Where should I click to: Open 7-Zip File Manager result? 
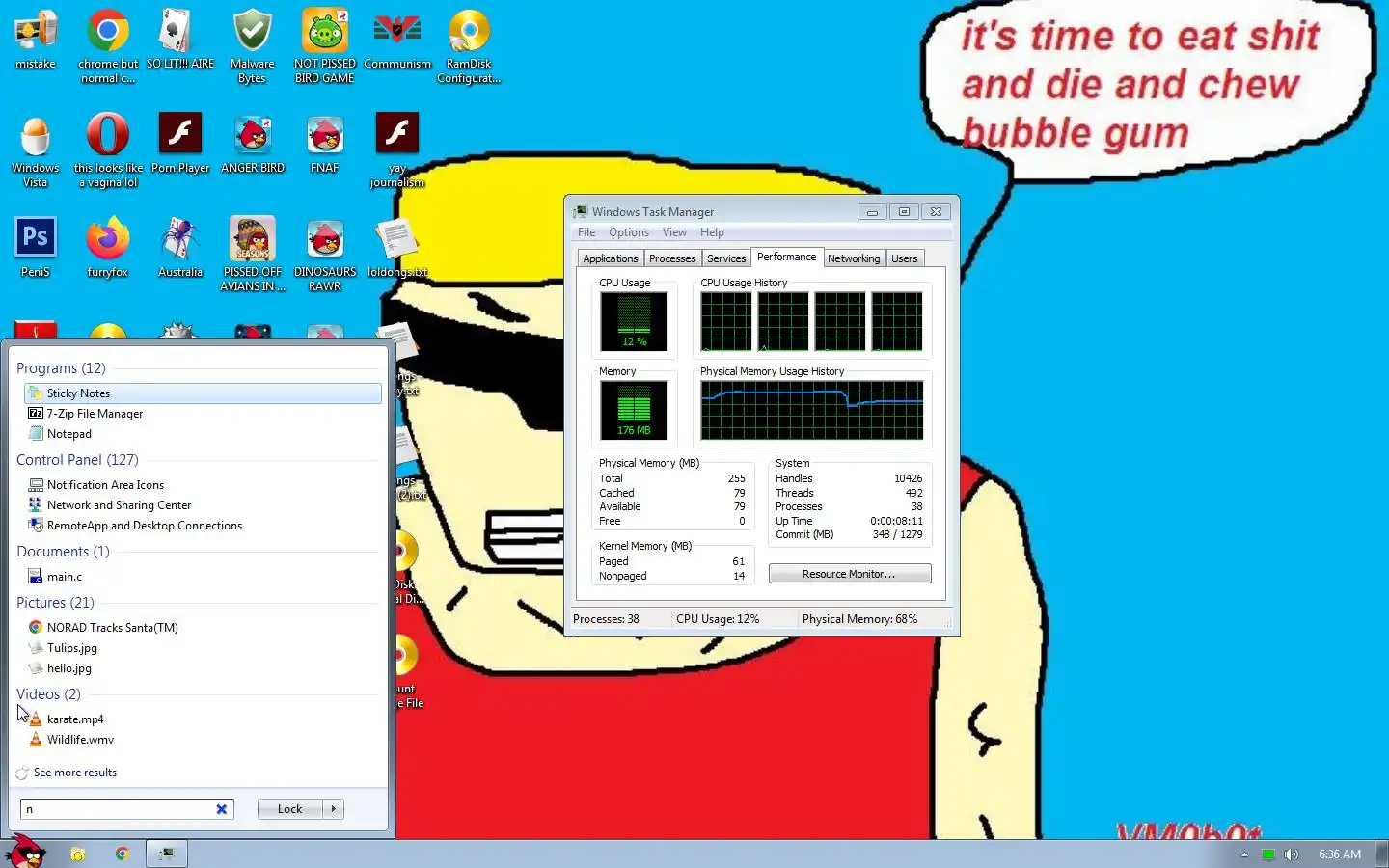[x=203, y=414]
